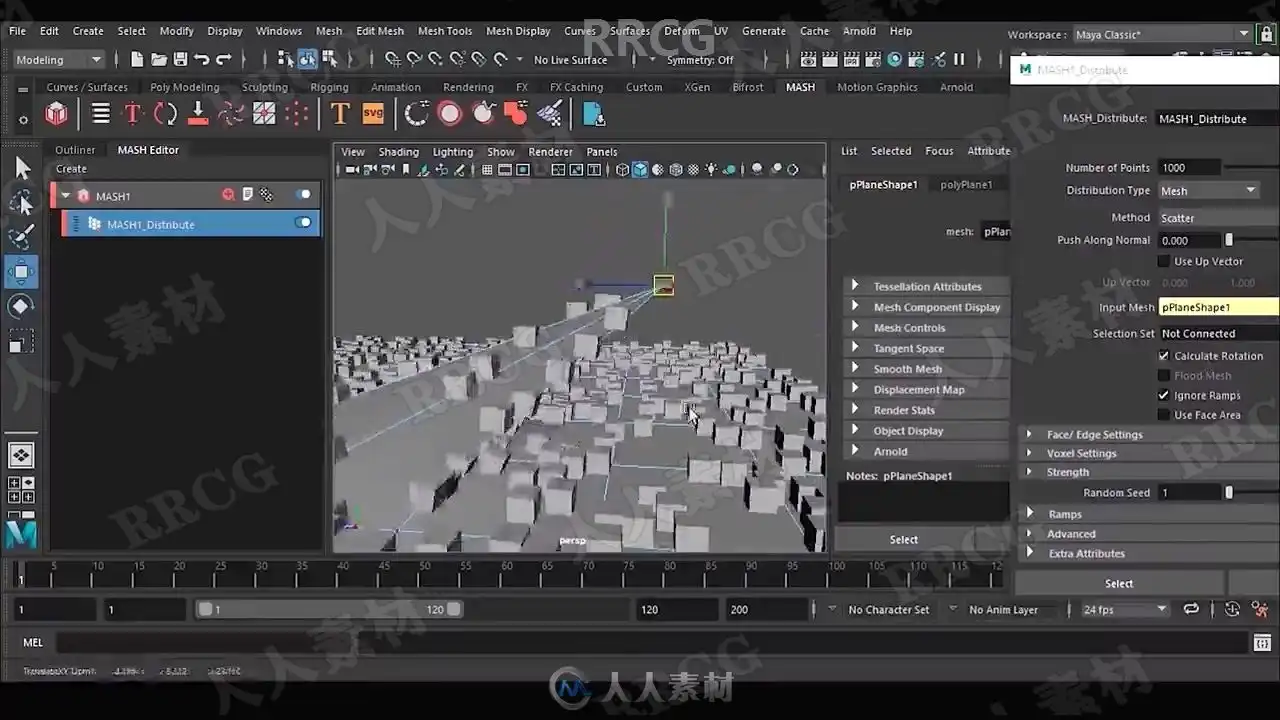
Task: Click the checkered icon on the MASH1 row
Action: pos(266,195)
